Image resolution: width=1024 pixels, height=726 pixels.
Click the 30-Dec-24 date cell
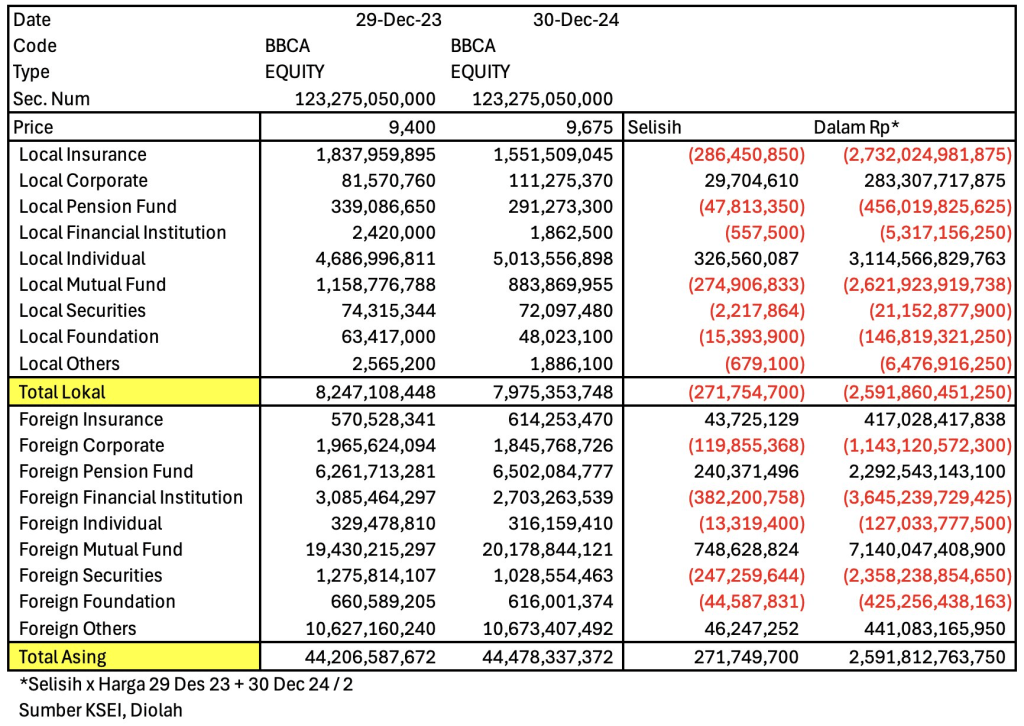point(577,19)
